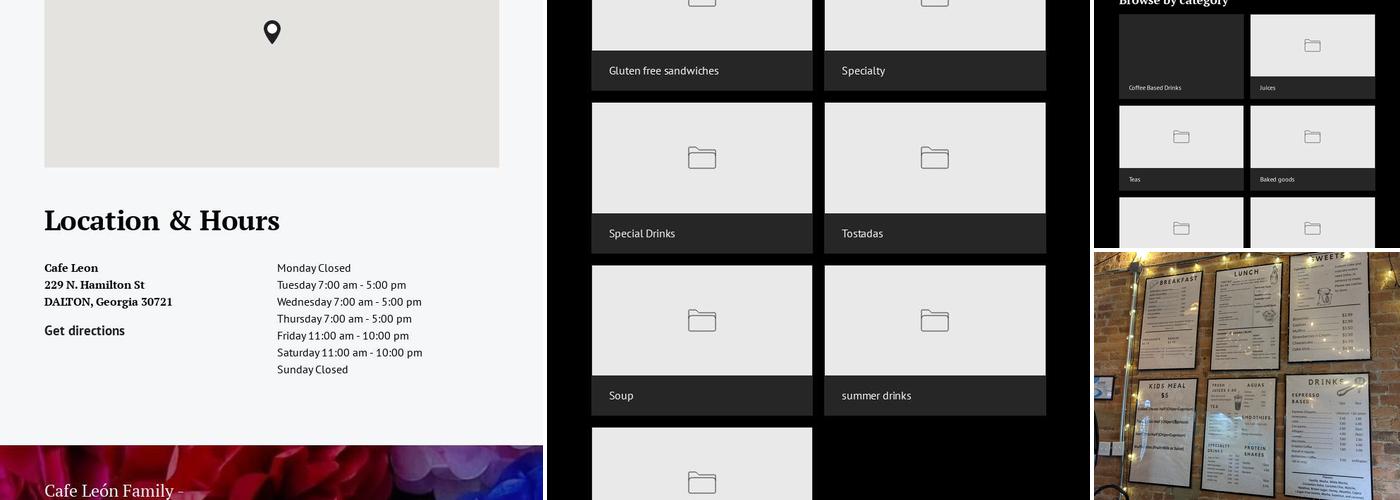This screenshot has height=500, width=1400.
Task: Click the Baked goods label
Action: click(x=1277, y=180)
